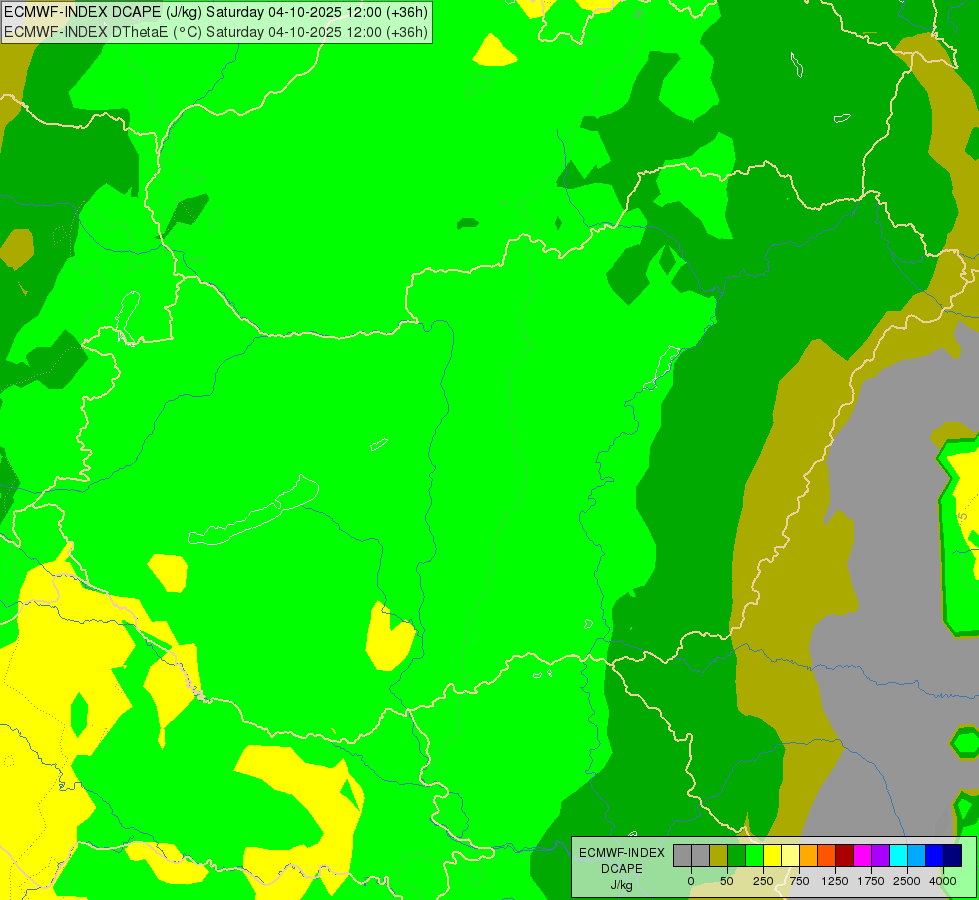Select the pure blue legend swatch
979x900 pixels.
tap(935, 856)
